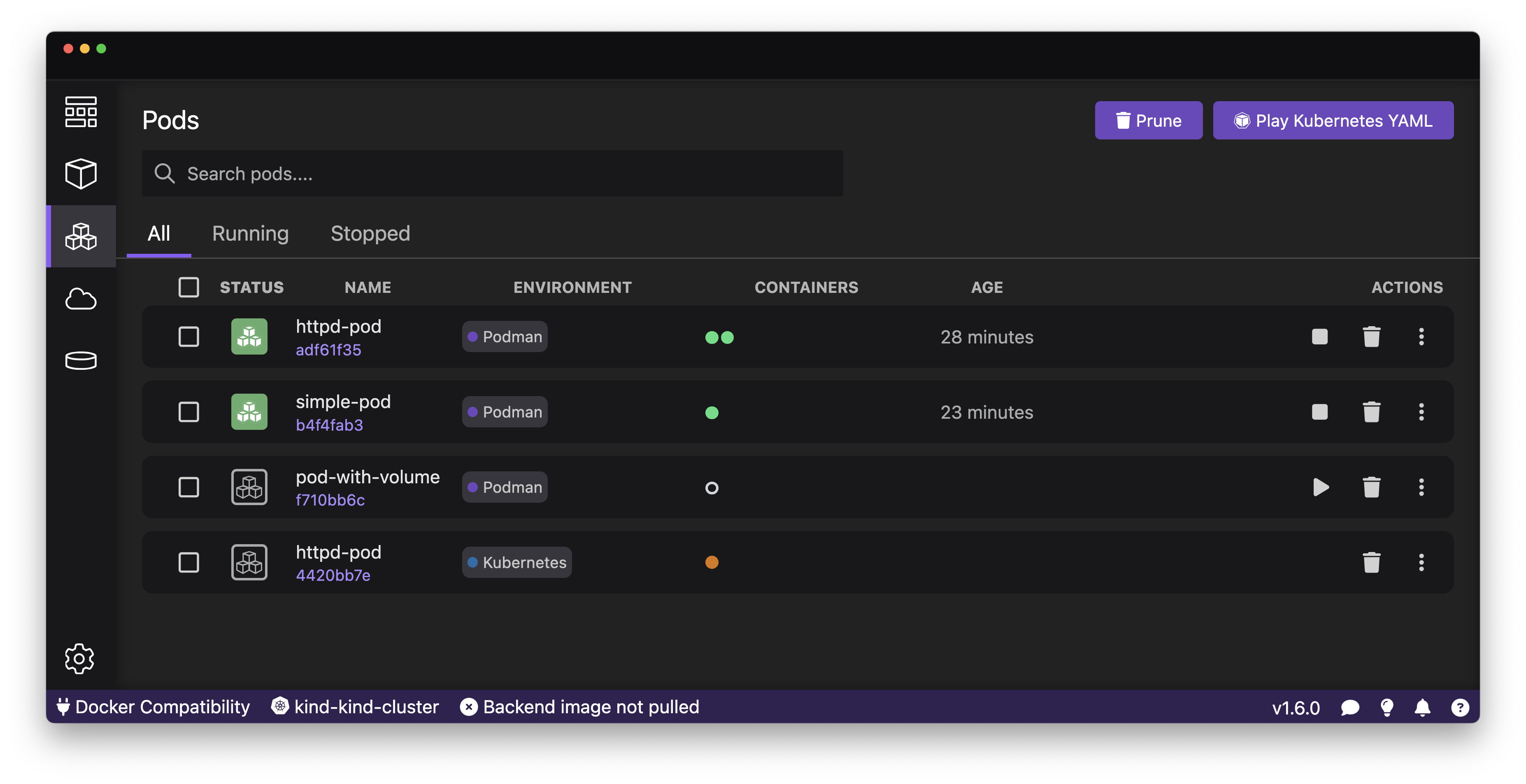Delete the Kubernetes httpd-pod
The image size is (1526, 784).
(1371, 563)
